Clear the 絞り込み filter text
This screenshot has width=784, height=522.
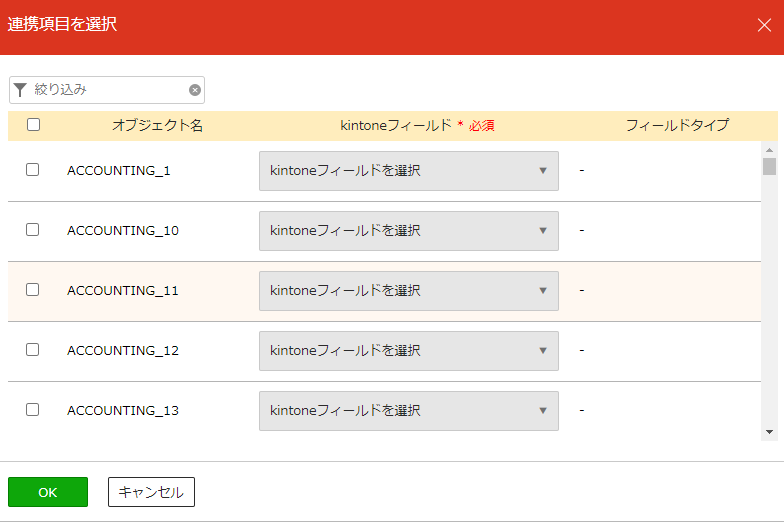pos(195,90)
